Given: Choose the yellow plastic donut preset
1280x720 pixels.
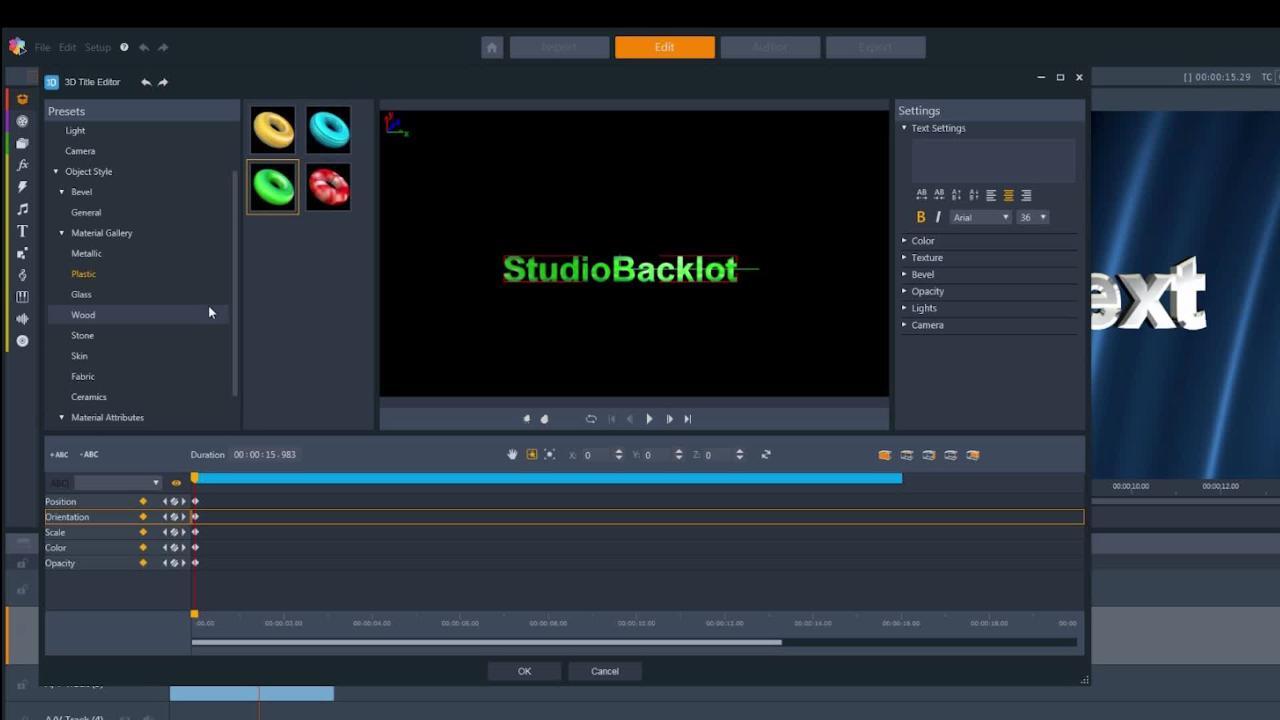Looking at the screenshot, I should (273, 130).
